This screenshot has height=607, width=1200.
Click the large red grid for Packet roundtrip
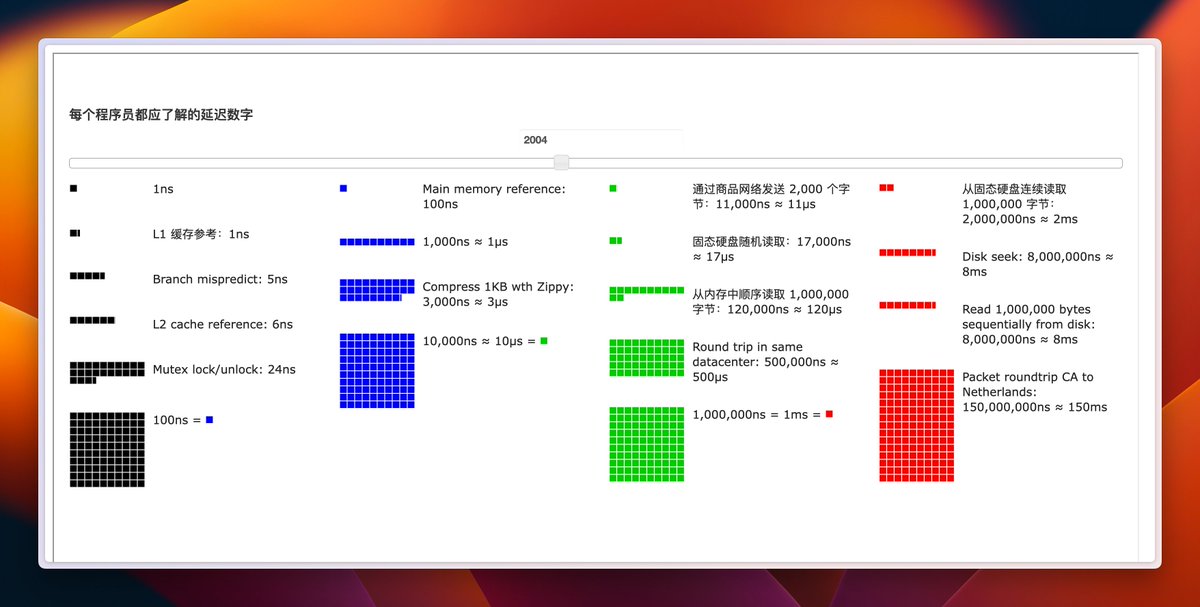tap(916, 426)
